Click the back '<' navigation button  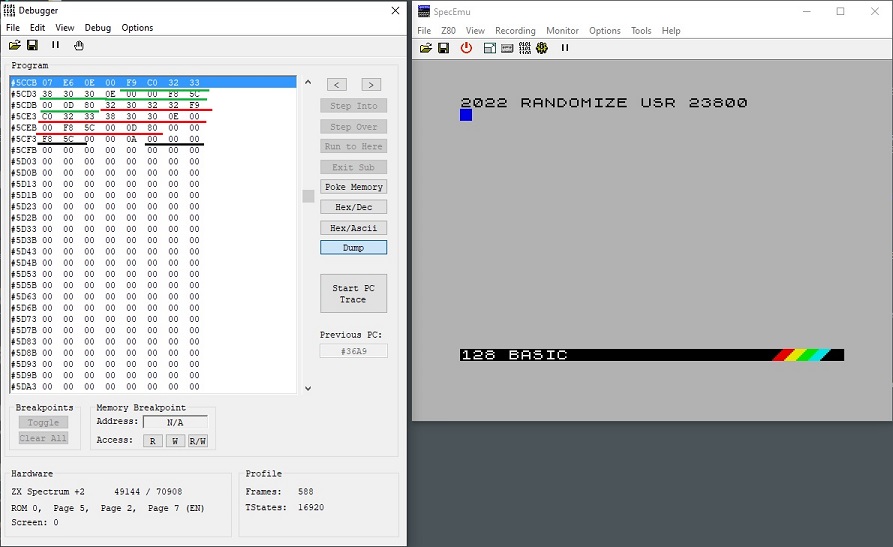(x=337, y=85)
